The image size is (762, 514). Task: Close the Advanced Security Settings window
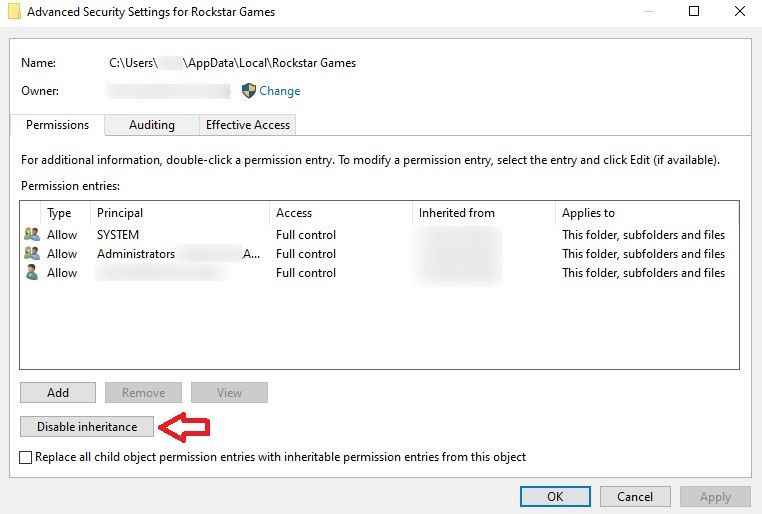740,12
